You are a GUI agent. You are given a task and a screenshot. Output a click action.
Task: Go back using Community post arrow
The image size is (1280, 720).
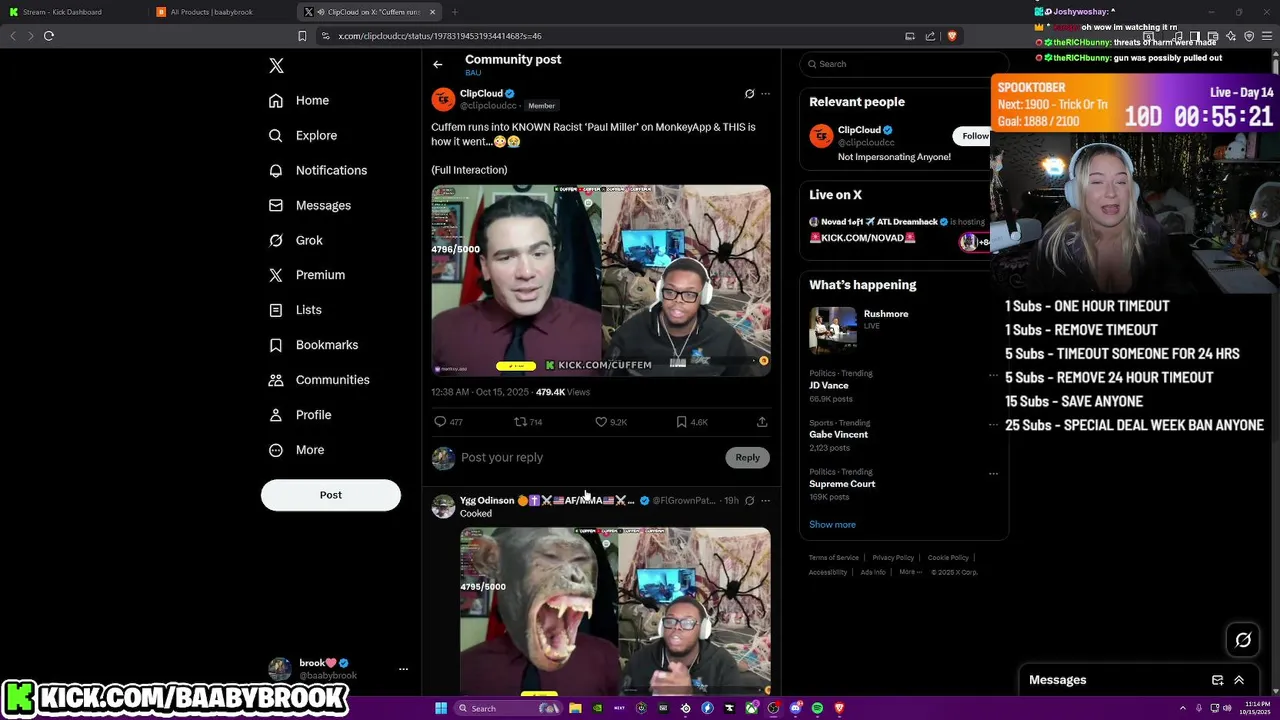pos(438,64)
